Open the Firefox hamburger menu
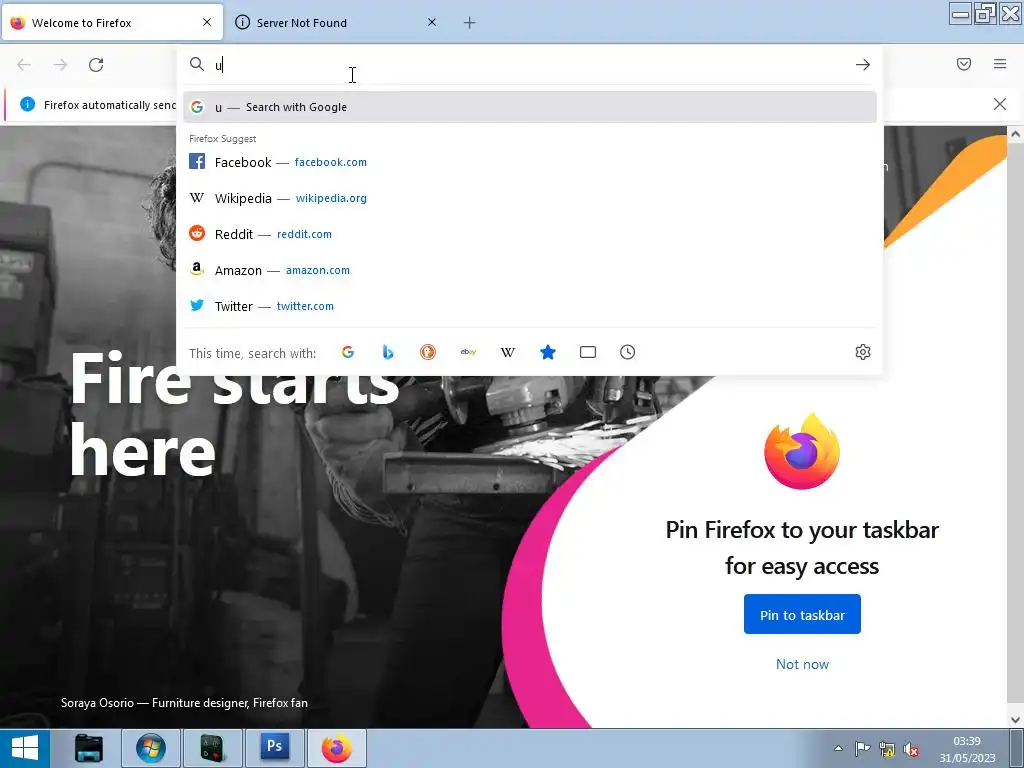1024x768 pixels. (1000, 64)
